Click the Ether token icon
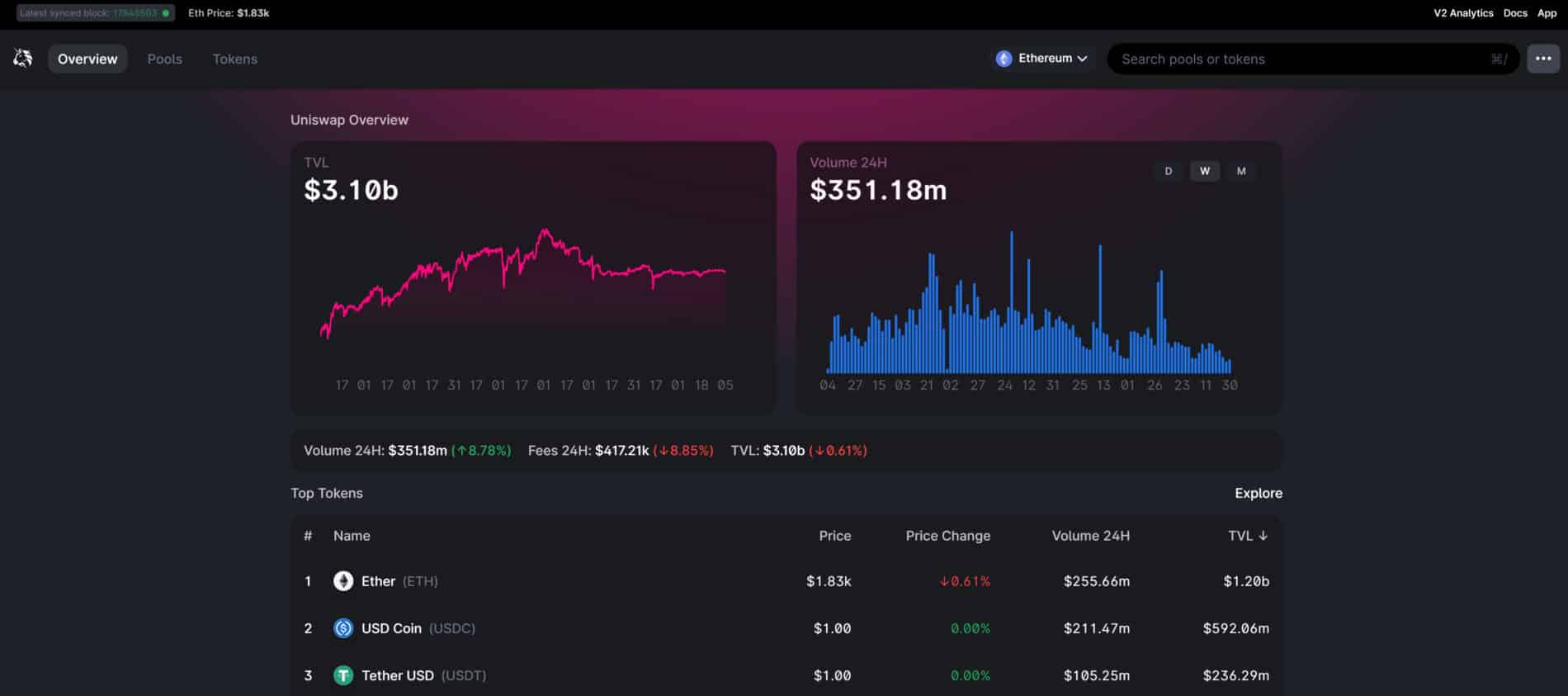The width and height of the screenshot is (1568, 696). point(342,581)
